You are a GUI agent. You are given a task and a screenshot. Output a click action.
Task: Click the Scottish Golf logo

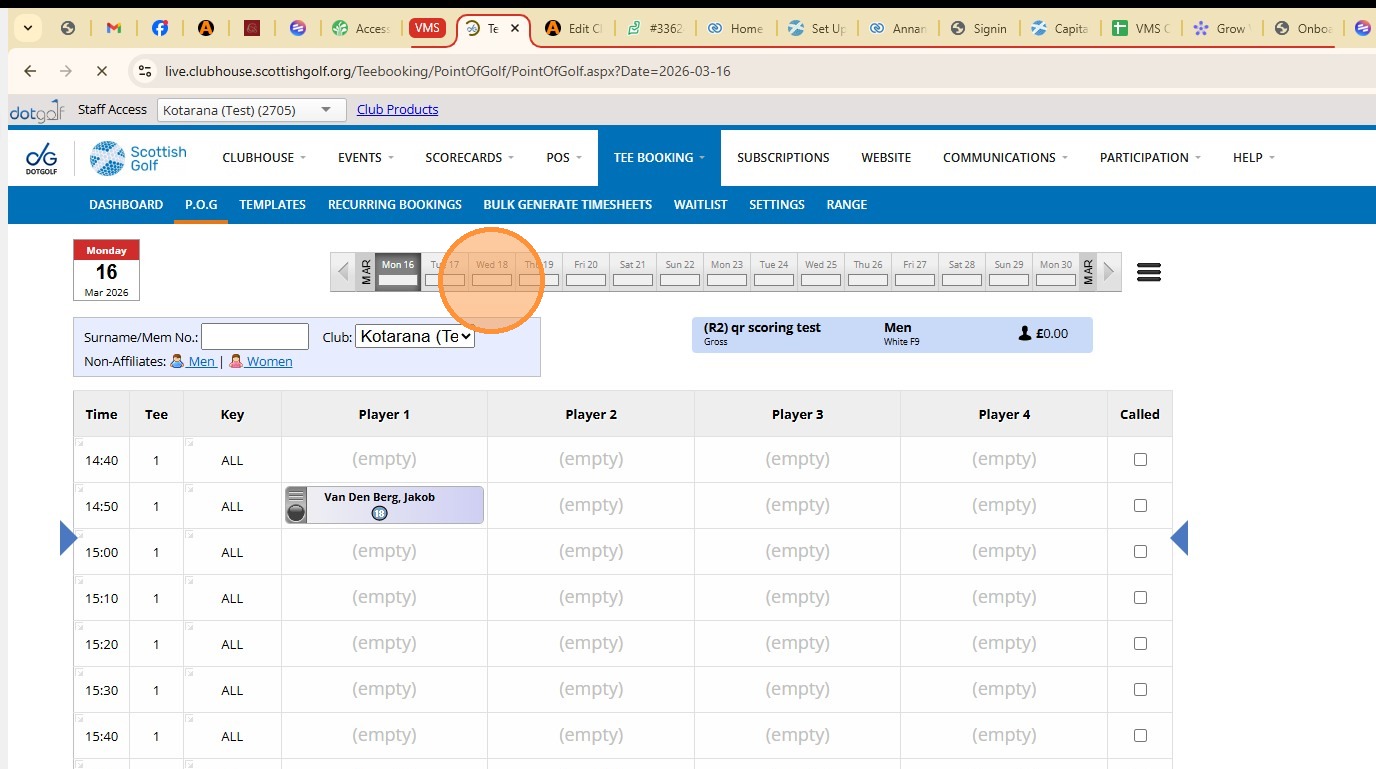point(138,158)
